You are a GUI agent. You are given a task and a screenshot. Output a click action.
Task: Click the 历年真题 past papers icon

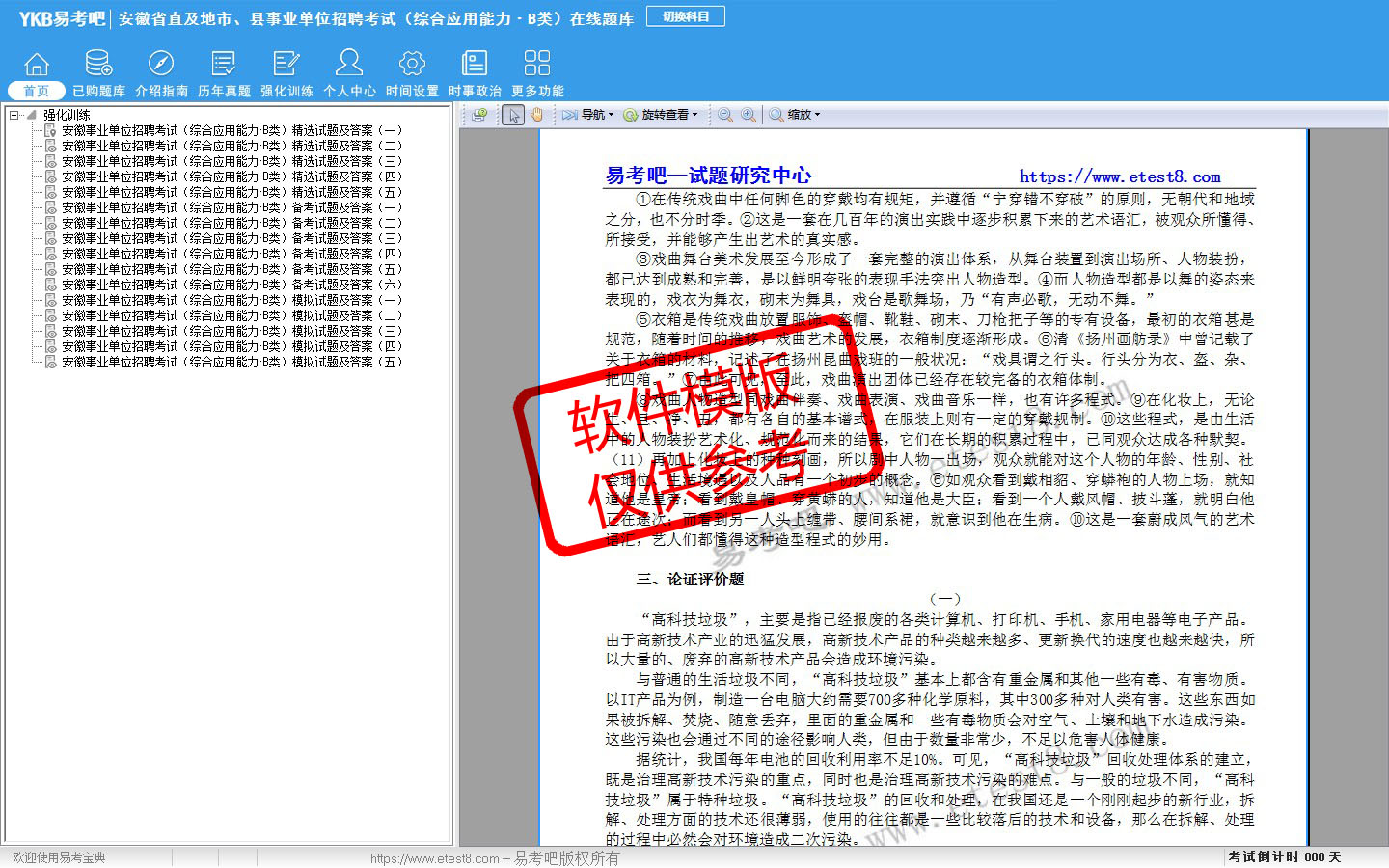[224, 72]
